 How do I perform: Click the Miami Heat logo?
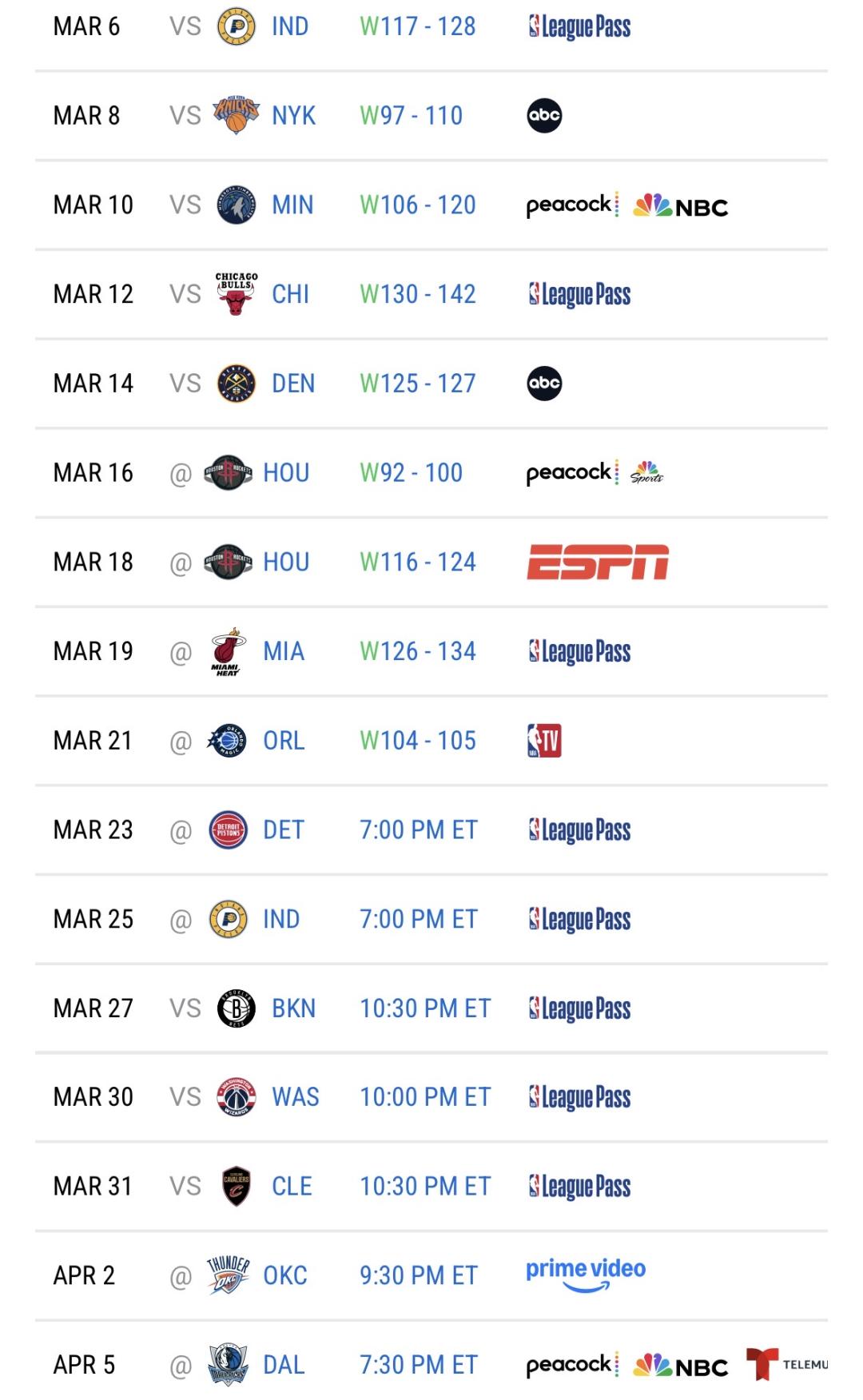(228, 652)
